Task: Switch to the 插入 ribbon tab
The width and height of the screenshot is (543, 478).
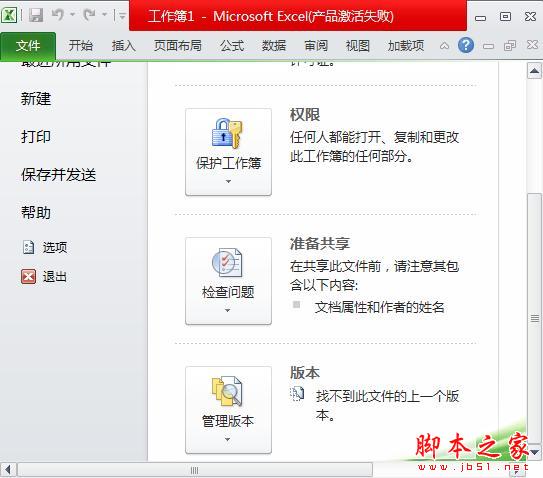Action: (x=123, y=46)
